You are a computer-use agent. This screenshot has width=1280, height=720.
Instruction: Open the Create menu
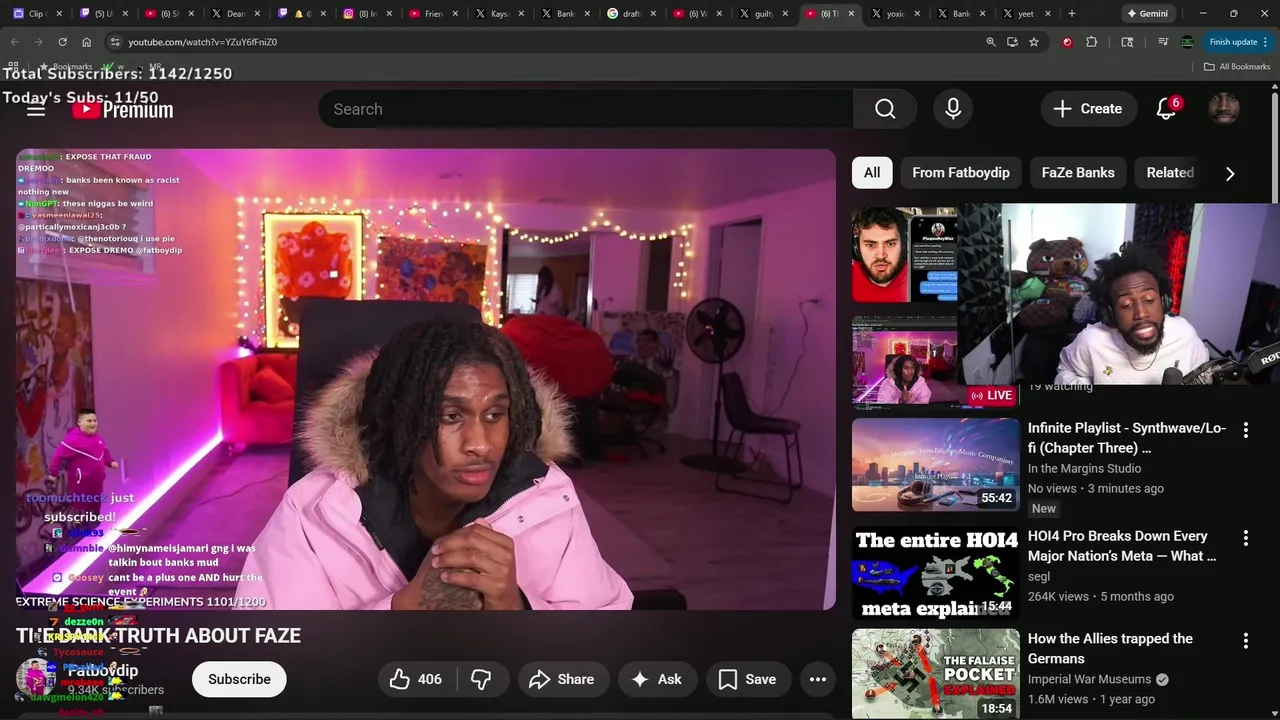(1088, 109)
